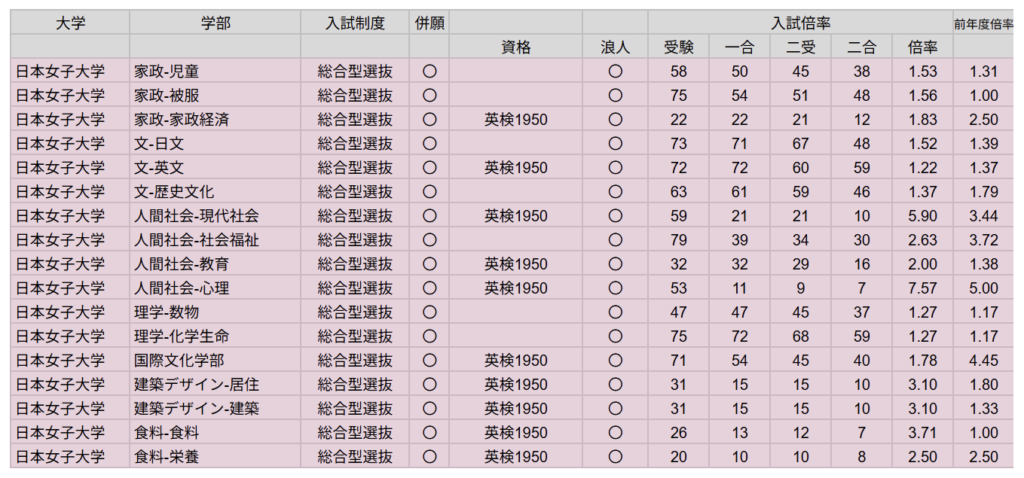Select 倍率 value 1.22 for 文-英文
Screen dimensions: 1024x478
(x=923, y=168)
